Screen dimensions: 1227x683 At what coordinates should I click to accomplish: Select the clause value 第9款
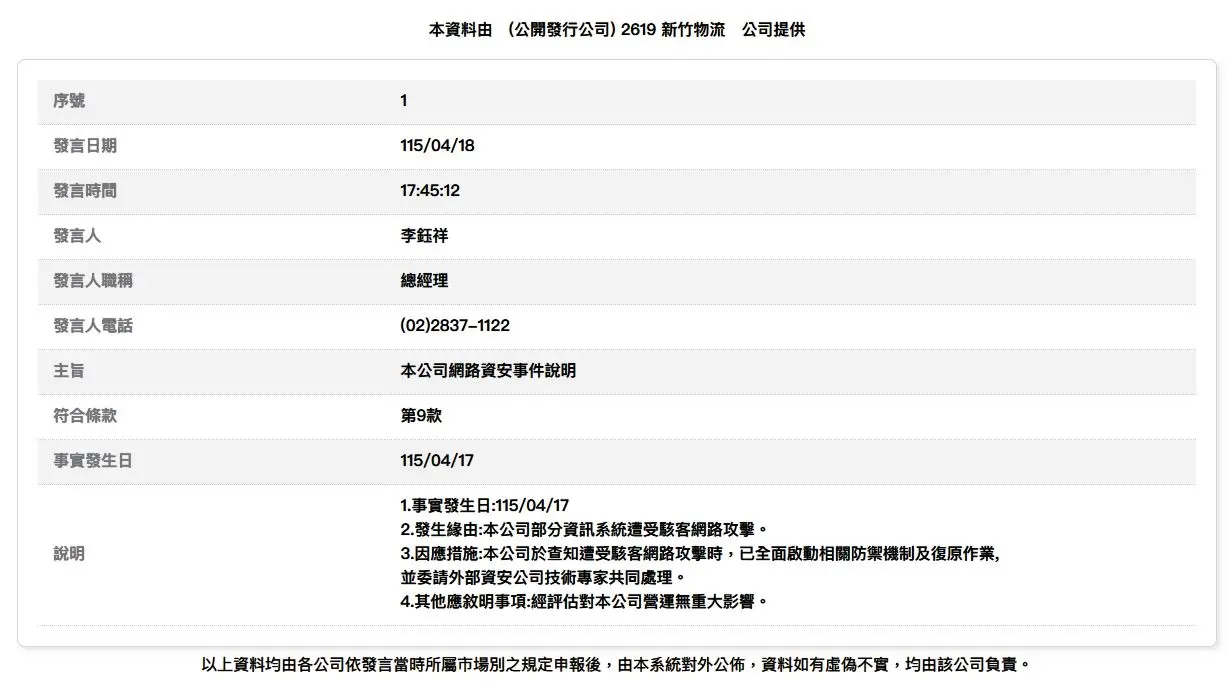(421, 416)
